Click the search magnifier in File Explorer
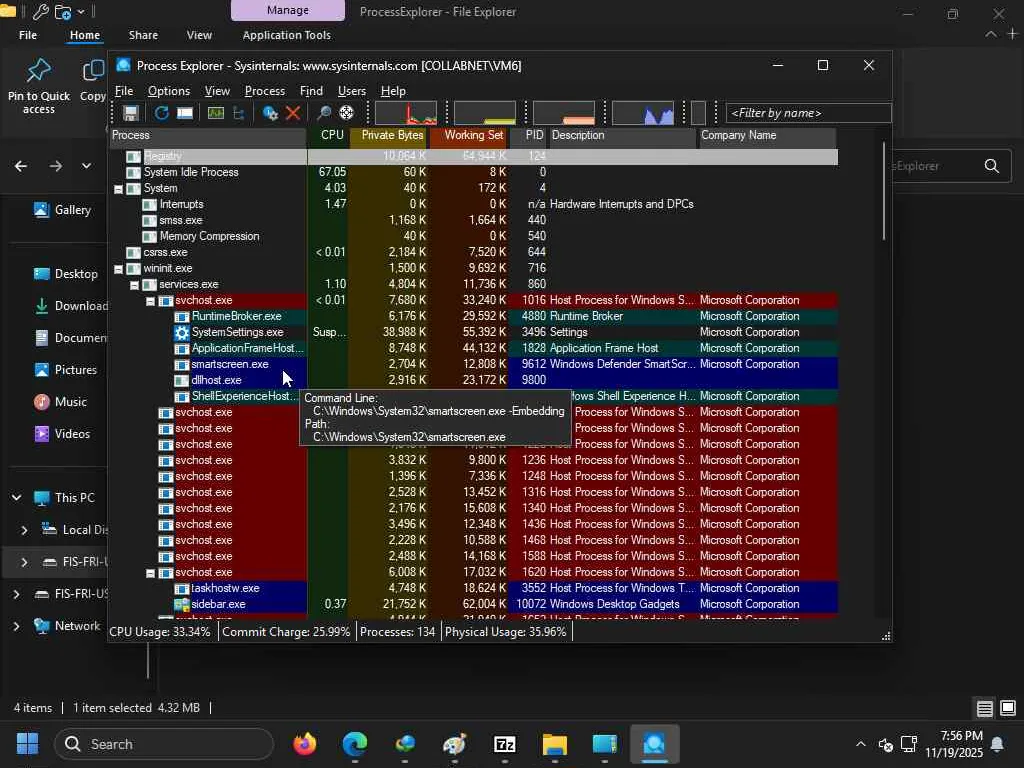This screenshot has height=768, width=1024. [x=992, y=166]
